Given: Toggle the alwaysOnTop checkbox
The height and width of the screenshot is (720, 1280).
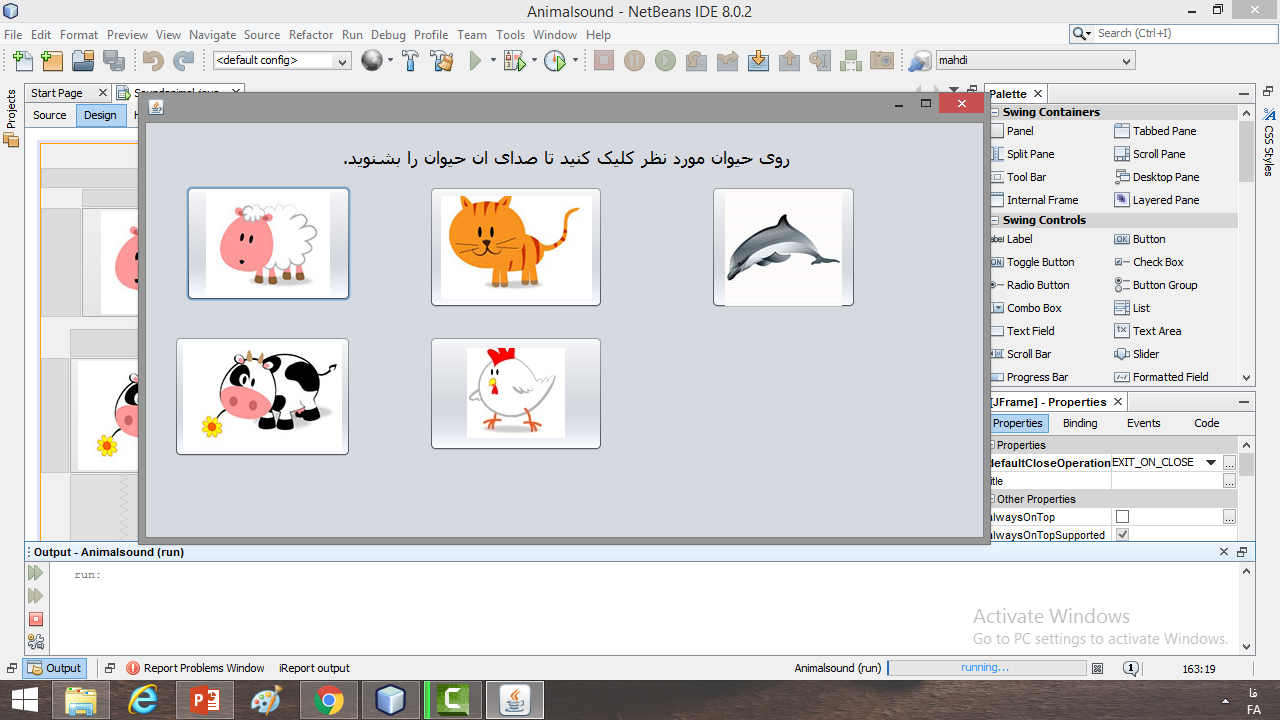Looking at the screenshot, I should tap(1122, 517).
